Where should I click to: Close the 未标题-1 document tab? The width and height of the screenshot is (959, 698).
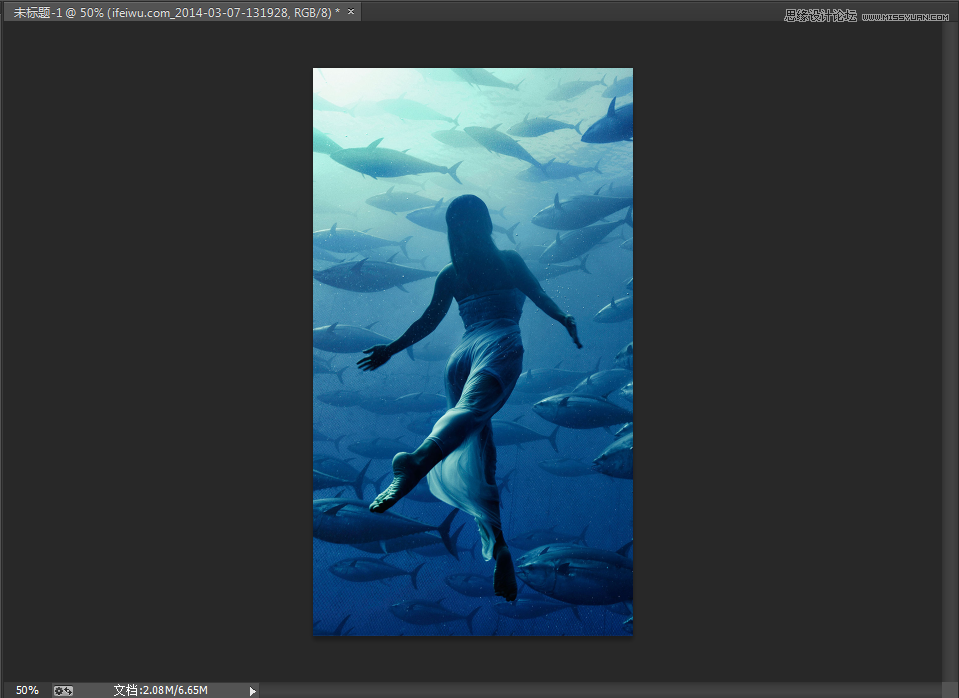click(351, 11)
